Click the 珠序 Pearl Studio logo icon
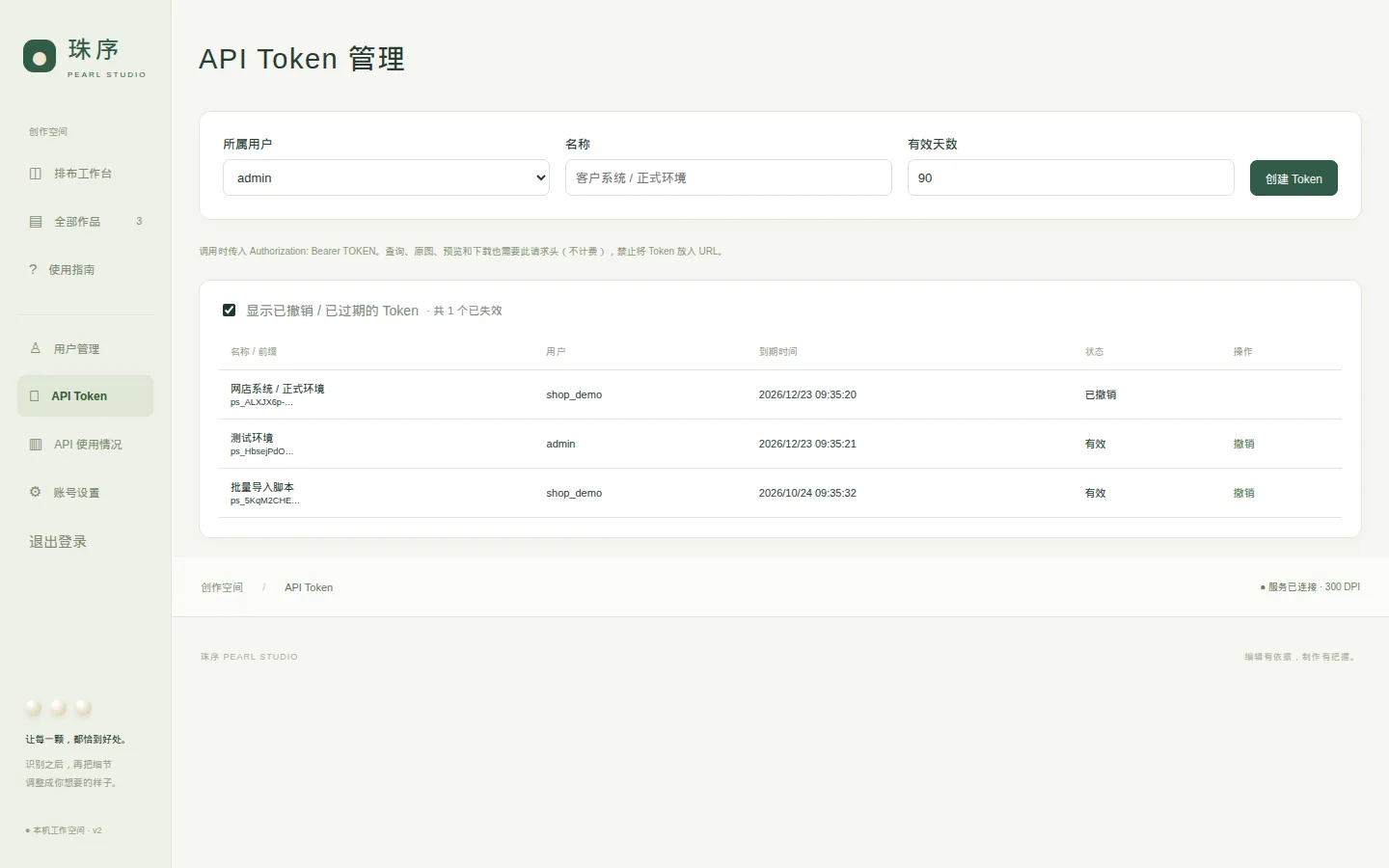The width and height of the screenshot is (1389, 868). (40, 56)
